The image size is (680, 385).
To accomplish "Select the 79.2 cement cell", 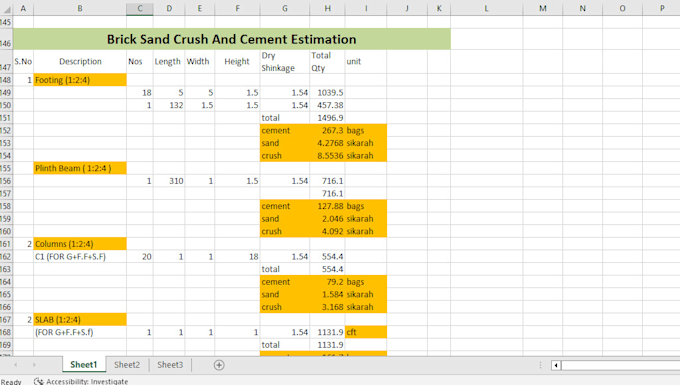I will pyautogui.click(x=327, y=282).
